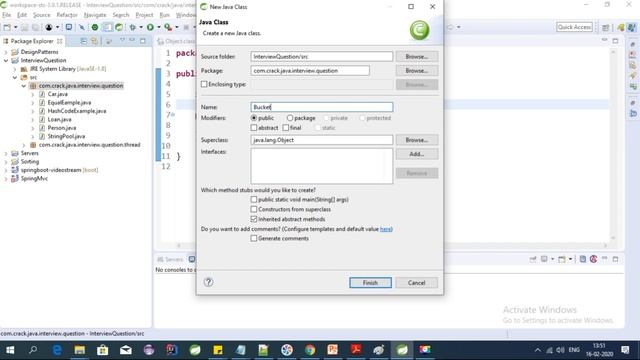Viewport: 640px width, 360px height.
Task: Click the green Run button in the toolbar
Action: [150, 27]
